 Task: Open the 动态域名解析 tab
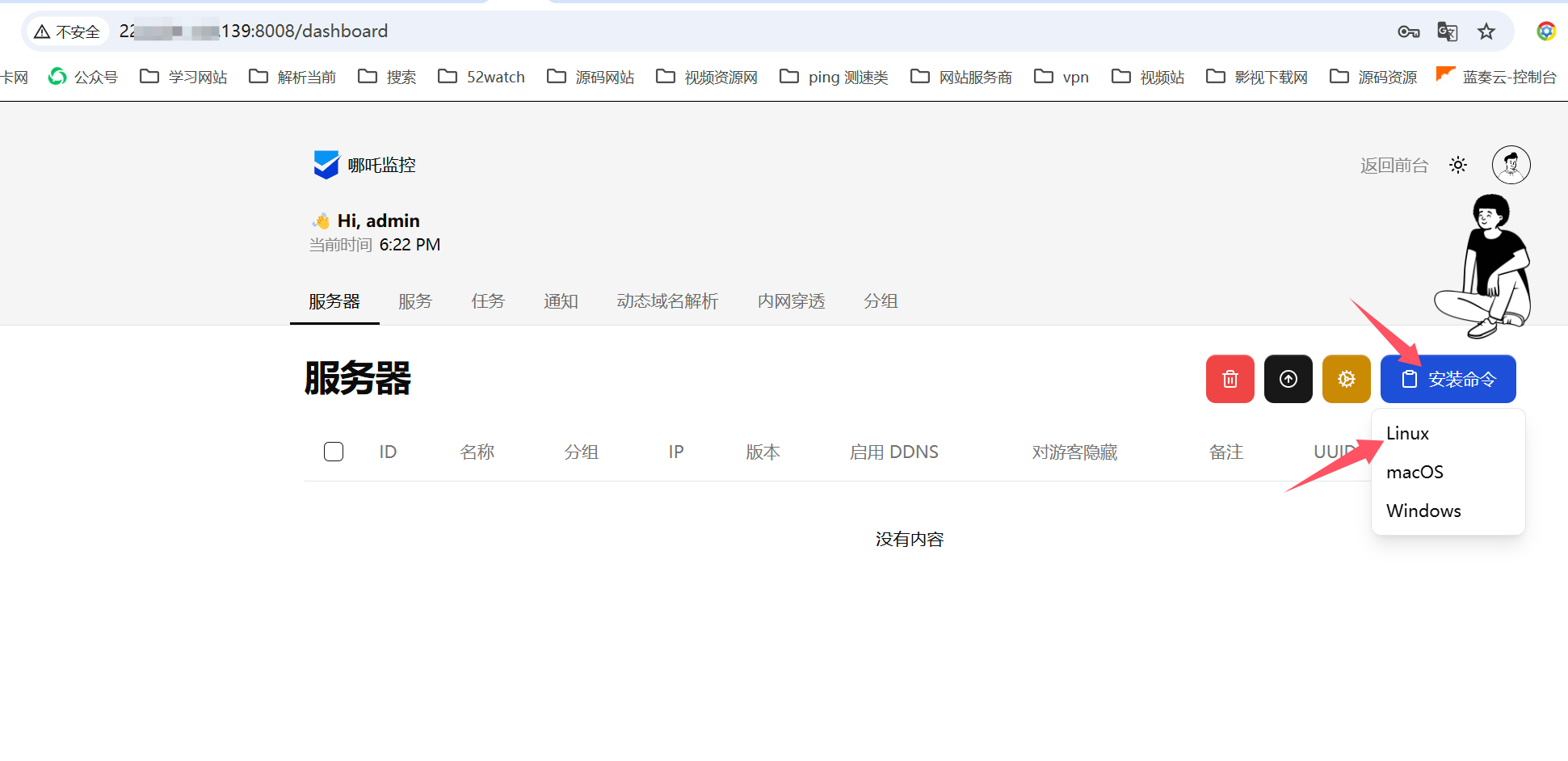pyautogui.click(x=667, y=301)
